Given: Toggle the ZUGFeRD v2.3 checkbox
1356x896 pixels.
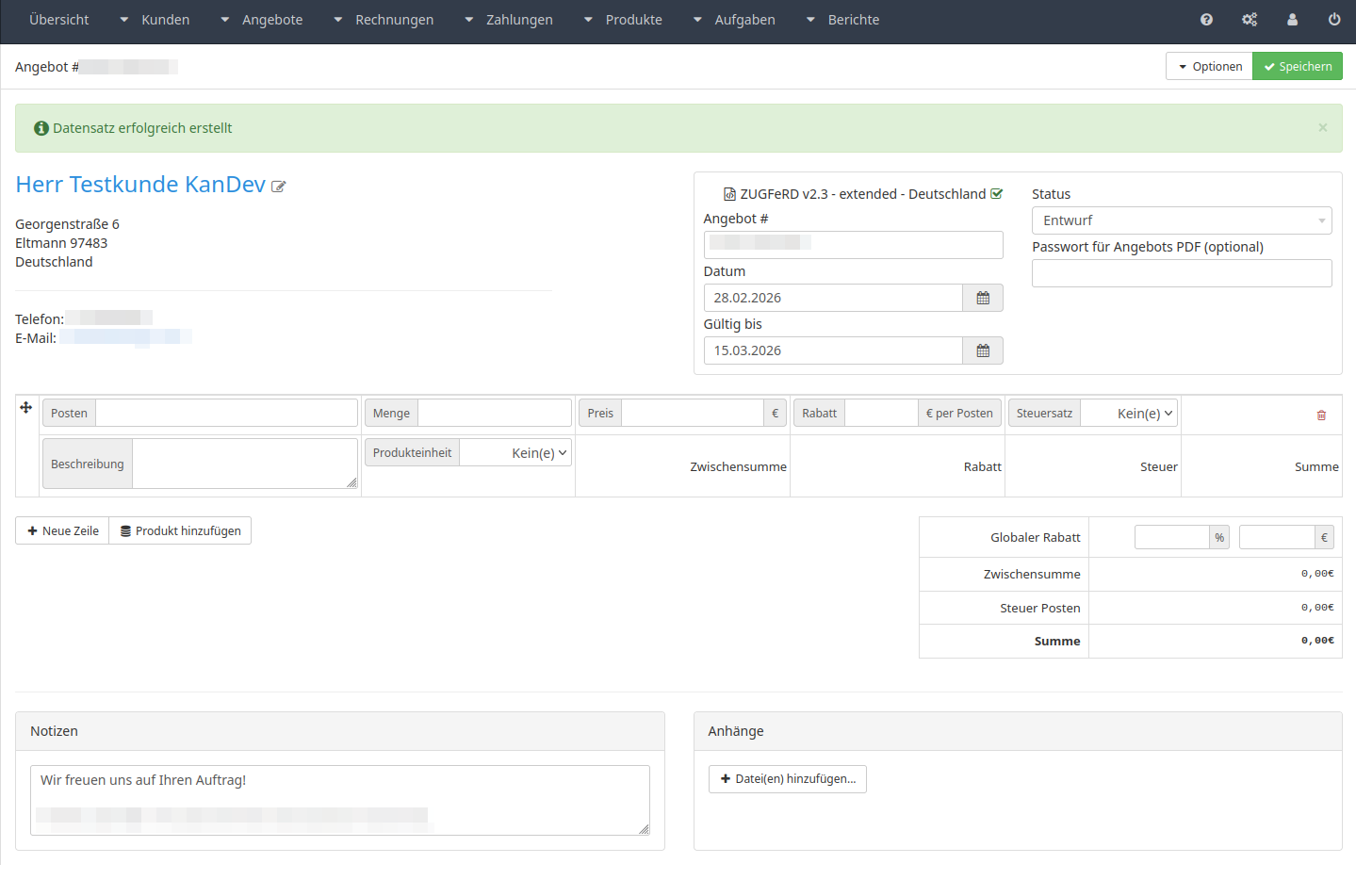Looking at the screenshot, I should tap(997, 194).
